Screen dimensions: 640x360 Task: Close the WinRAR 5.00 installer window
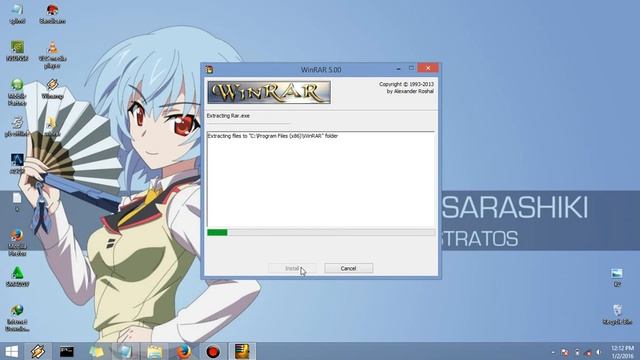(x=428, y=68)
